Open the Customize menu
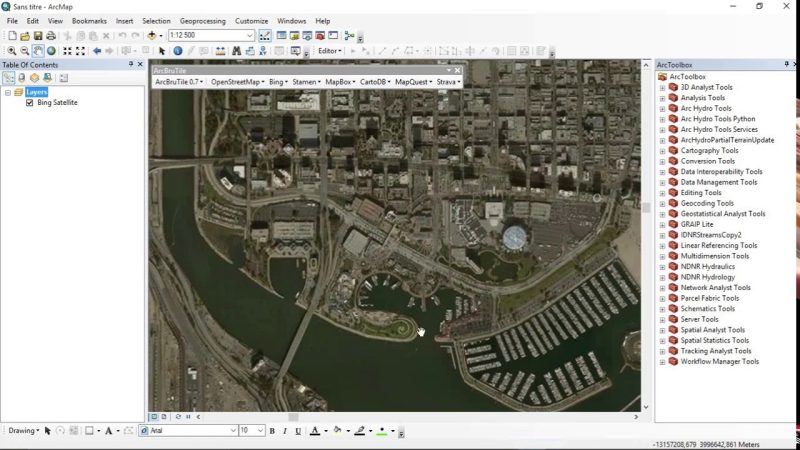 252,21
